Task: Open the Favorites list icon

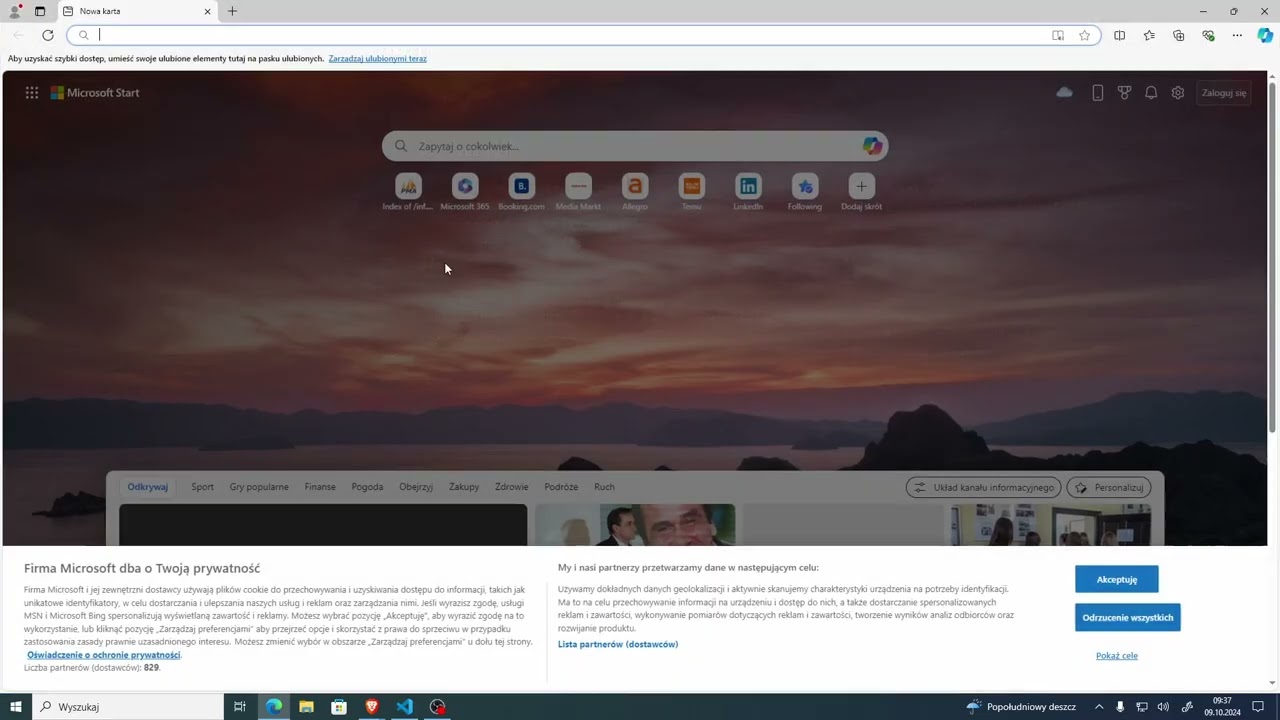Action: coord(1149,35)
